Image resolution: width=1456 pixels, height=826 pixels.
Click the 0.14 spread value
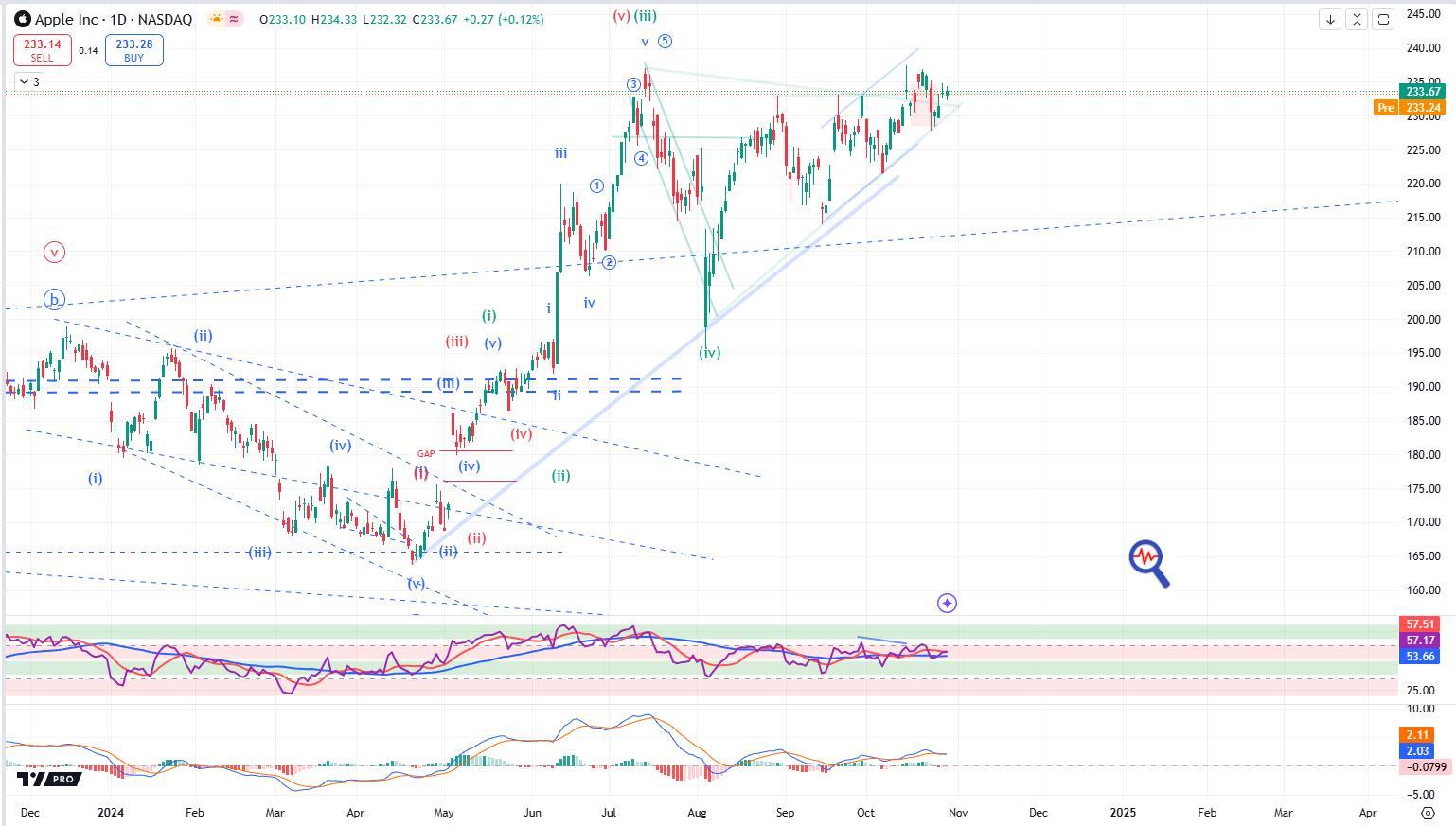coord(88,51)
